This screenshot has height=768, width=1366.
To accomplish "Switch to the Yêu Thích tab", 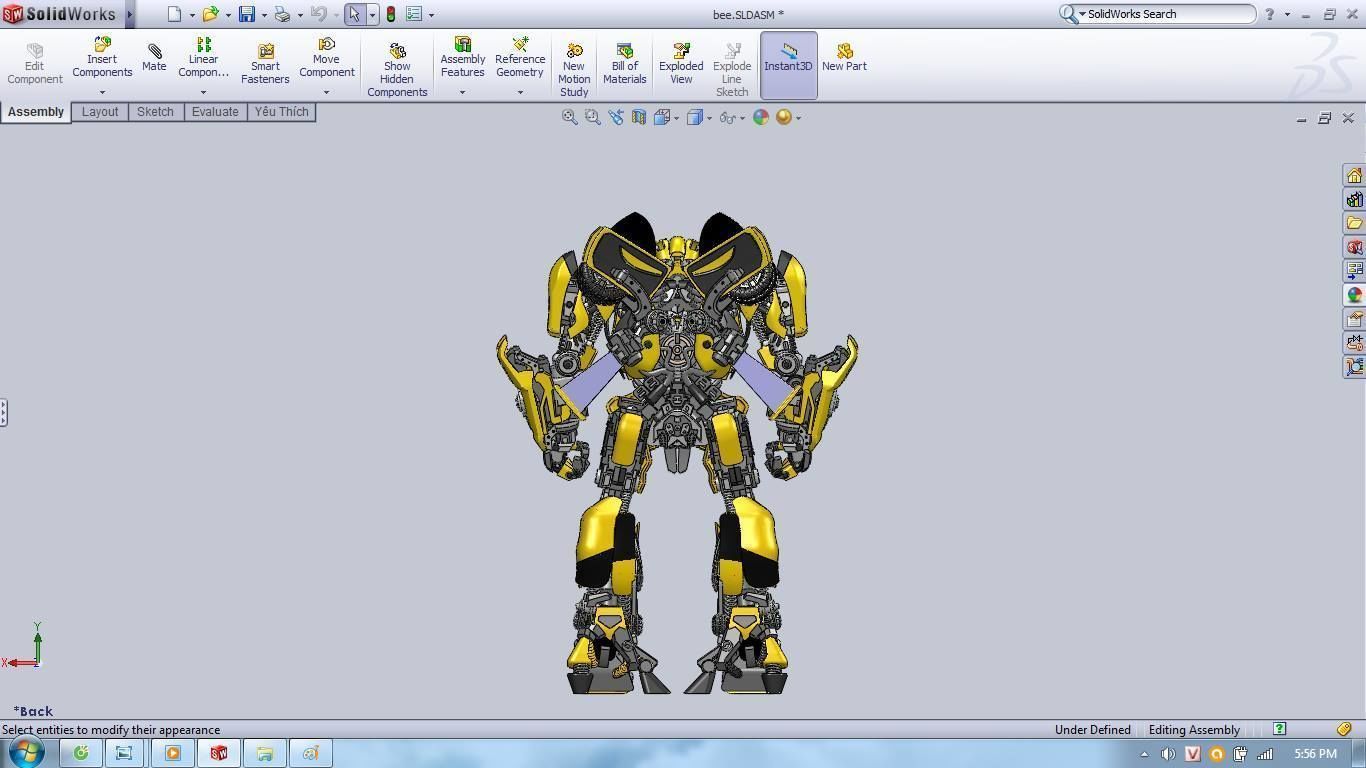I will click(x=281, y=112).
